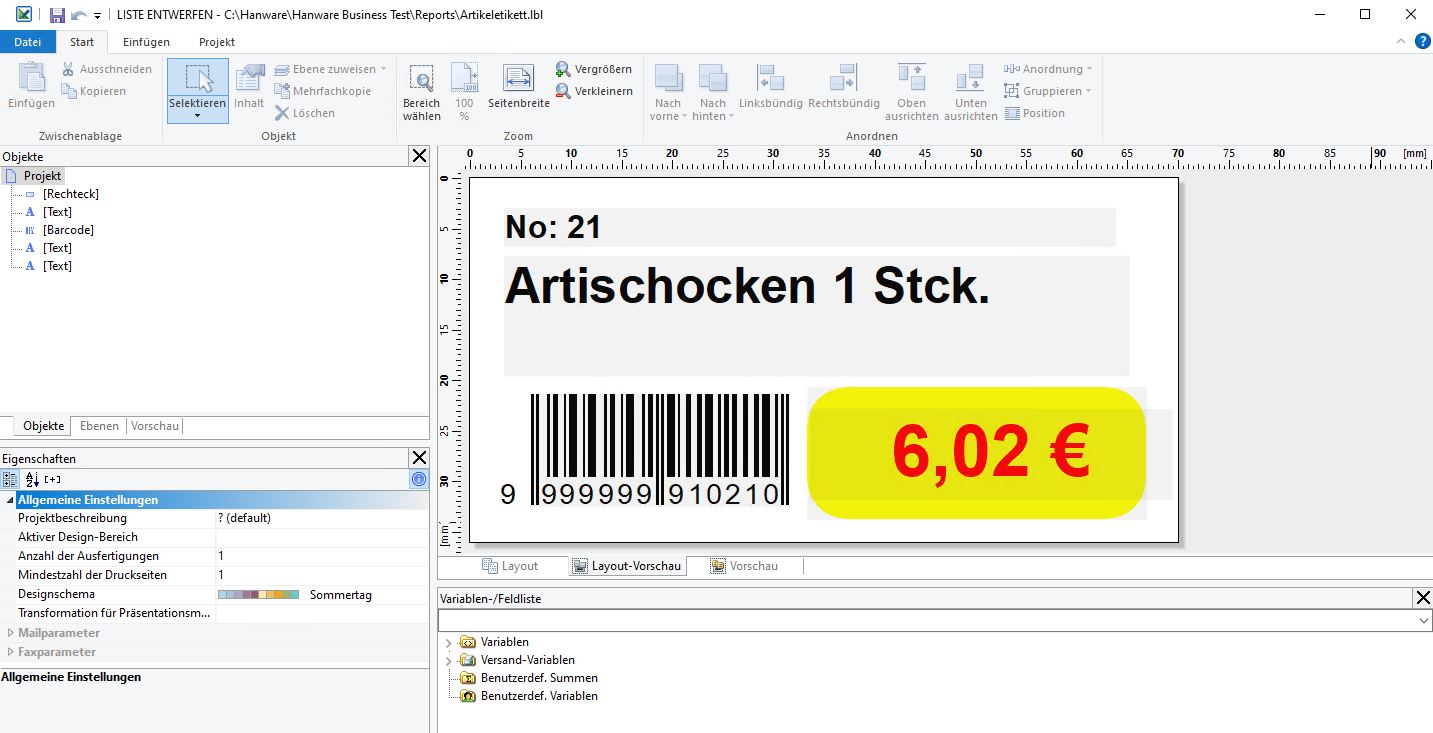Click the Designschema Sommertag color swatch
Image resolution: width=1433 pixels, height=733 pixels.
[258, 595]
